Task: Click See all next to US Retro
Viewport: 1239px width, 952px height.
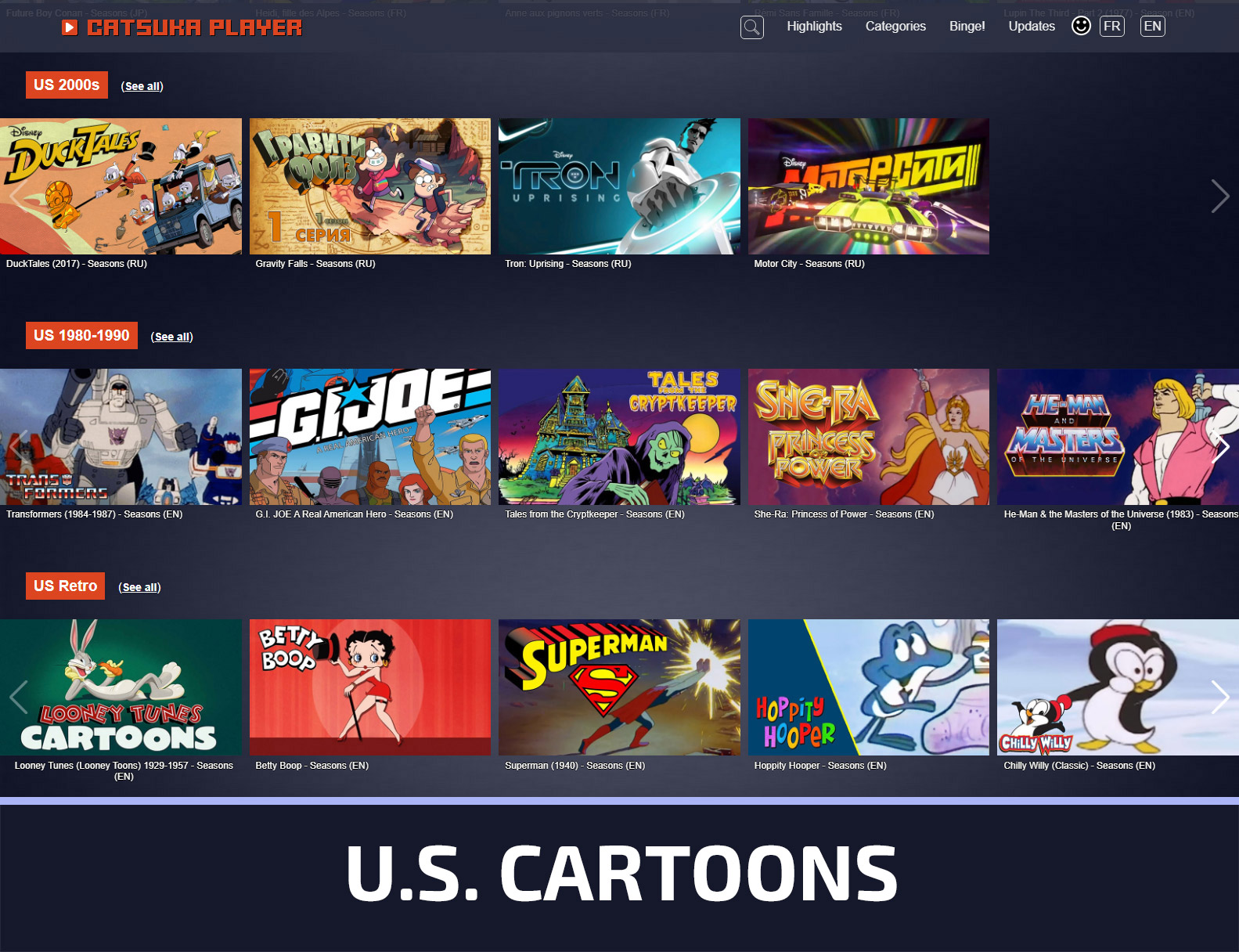Action: point(139,587)
